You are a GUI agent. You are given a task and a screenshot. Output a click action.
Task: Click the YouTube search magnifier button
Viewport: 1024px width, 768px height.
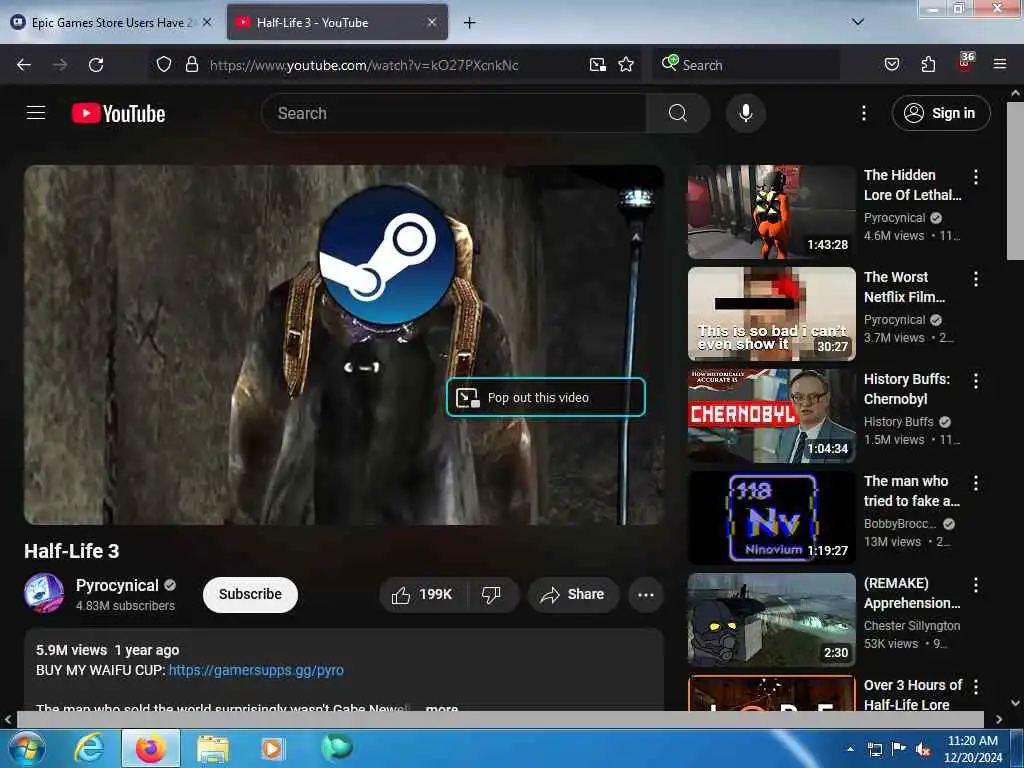click(x=678, y=113)
